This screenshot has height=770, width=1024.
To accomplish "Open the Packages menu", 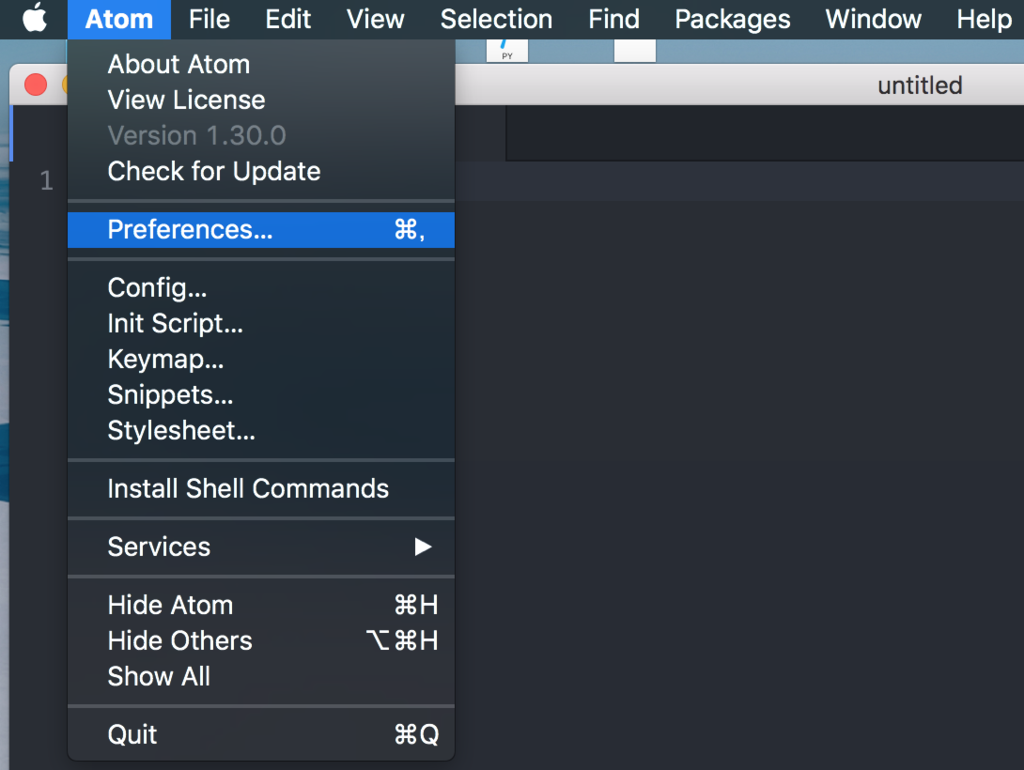I will point(732,19).
